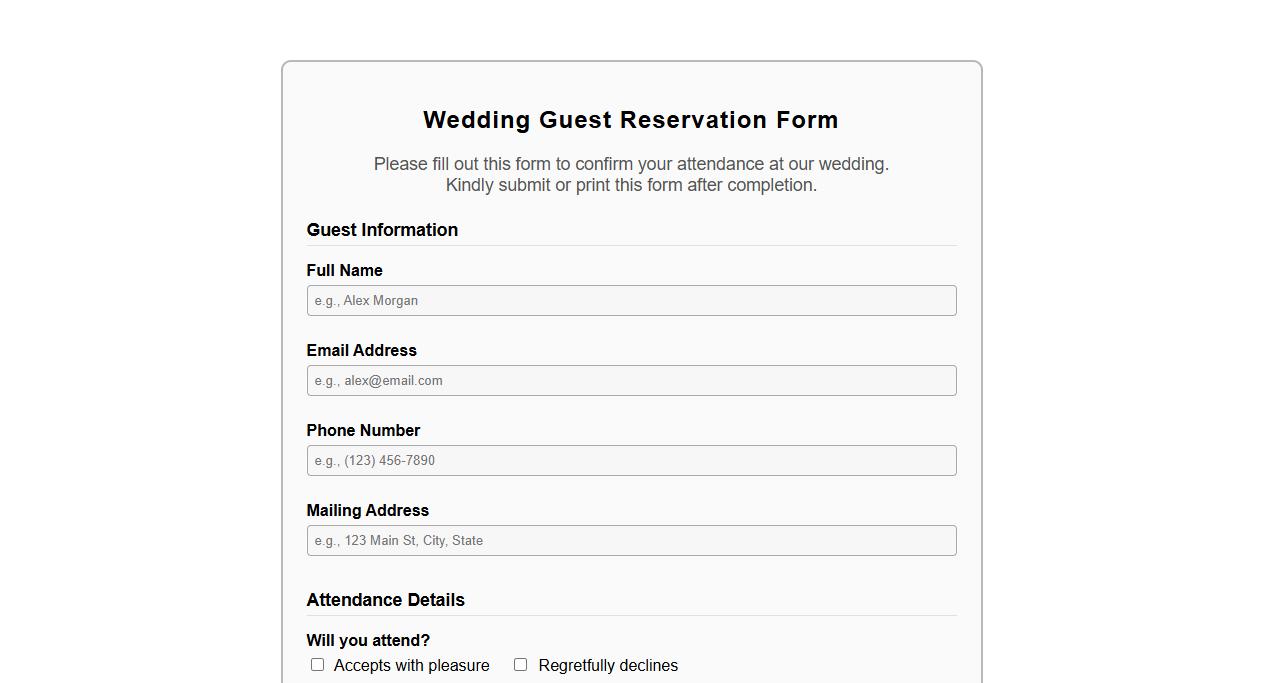Click the 'Guest Information' section heading

click(382, 230)
